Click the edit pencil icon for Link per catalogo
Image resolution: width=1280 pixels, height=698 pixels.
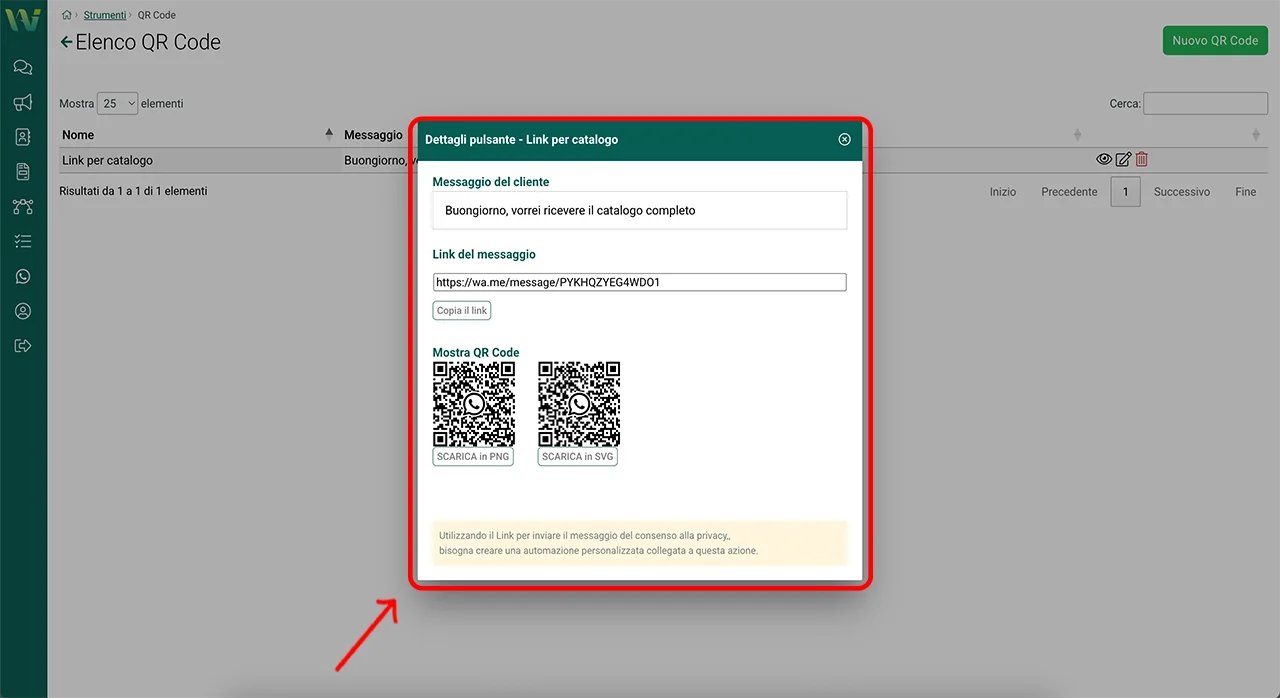tap(1123, 159)
